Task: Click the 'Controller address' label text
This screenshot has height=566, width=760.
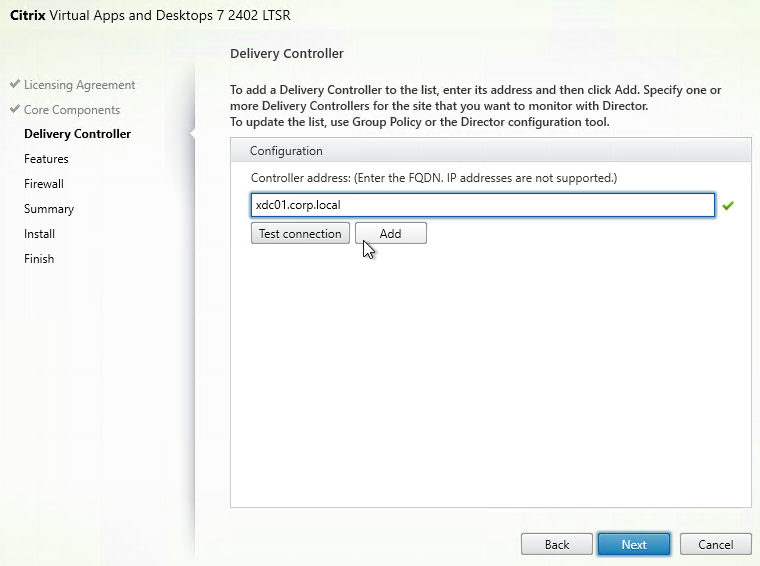Action: (x=434, y=178)
